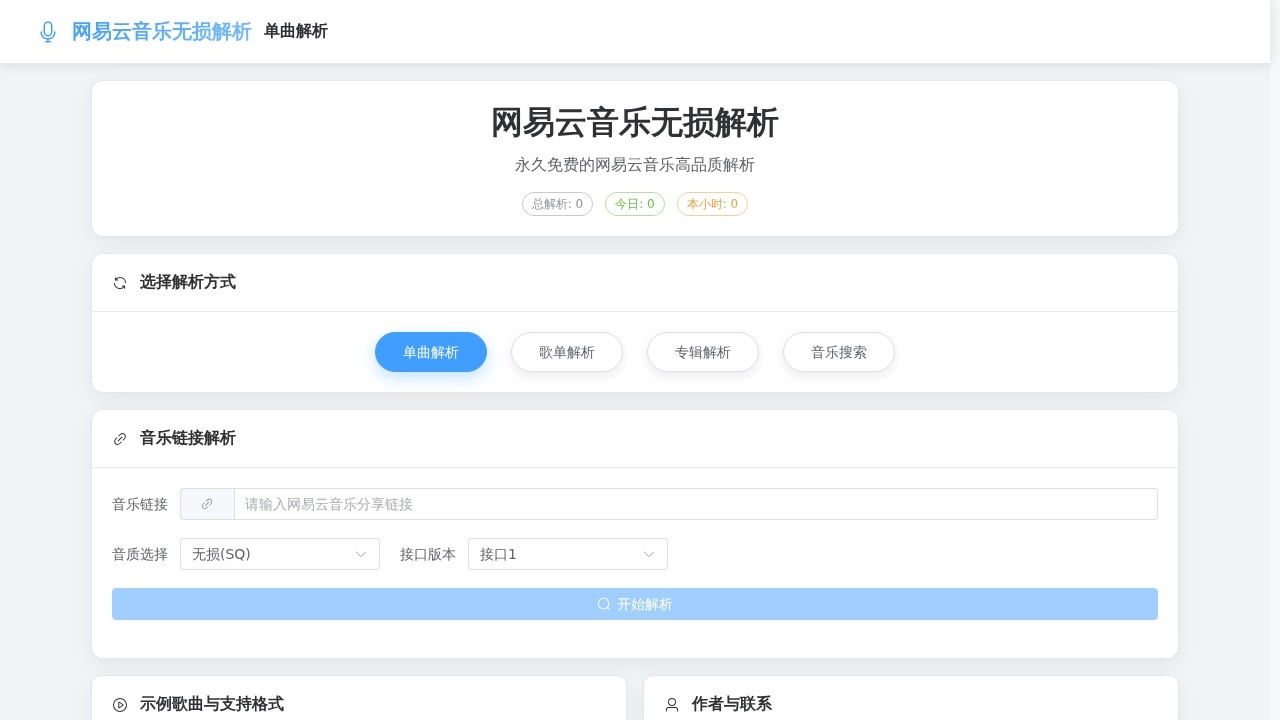This screenshot has width=1280, height=720.
Task: Click the 总解析: 0 counter badge
Action: click(x=557, y=204)
